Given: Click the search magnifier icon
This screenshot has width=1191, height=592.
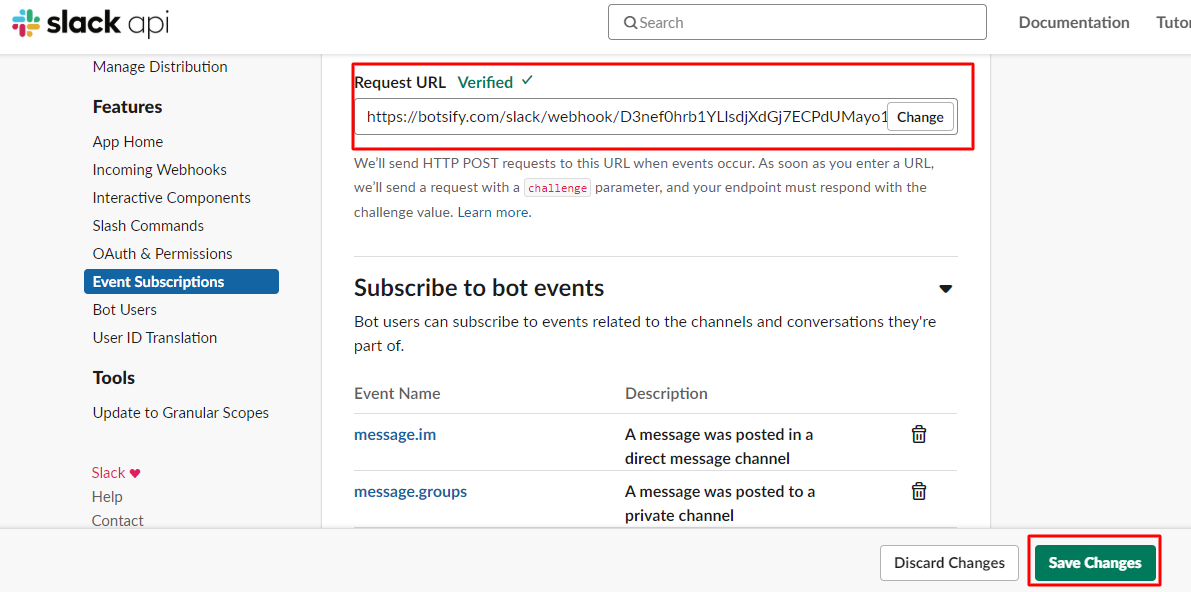Looking at the screenshot, I should pyautogui.click(x=631, y=23).
